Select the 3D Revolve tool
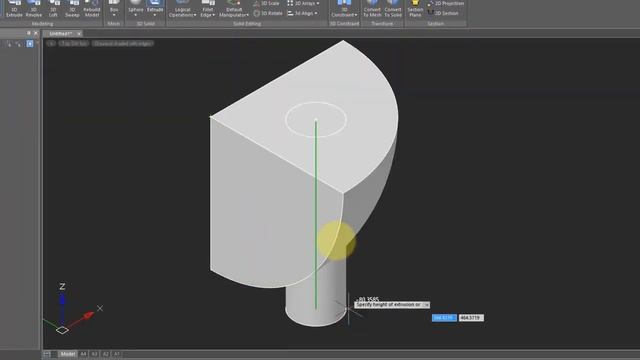Image resolution: width=640 pixels, height=360 pixels. coord(34,9)
